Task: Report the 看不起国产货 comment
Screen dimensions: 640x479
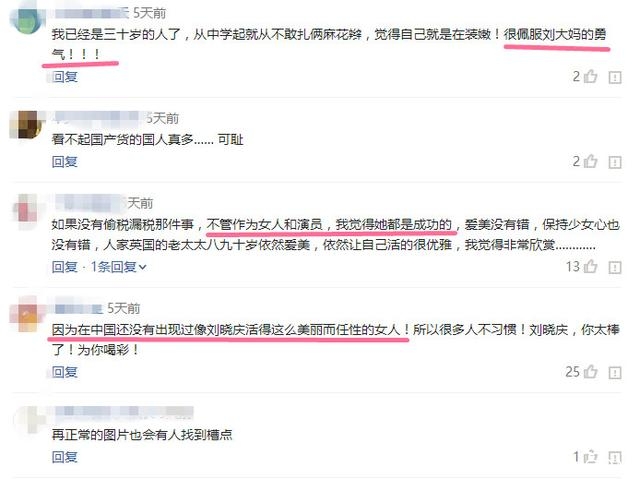Action: point(615,162)
